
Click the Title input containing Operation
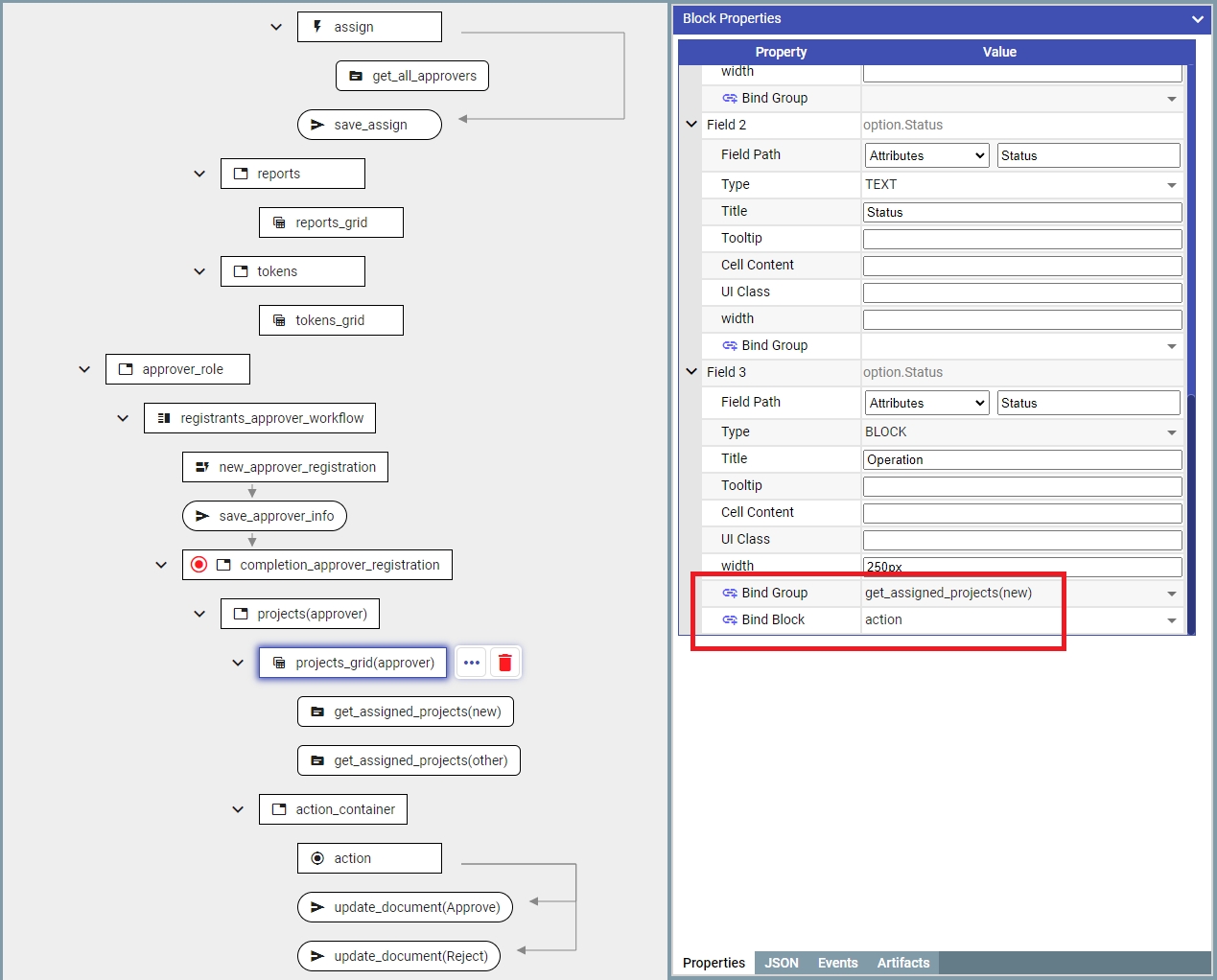[1021, 459]
